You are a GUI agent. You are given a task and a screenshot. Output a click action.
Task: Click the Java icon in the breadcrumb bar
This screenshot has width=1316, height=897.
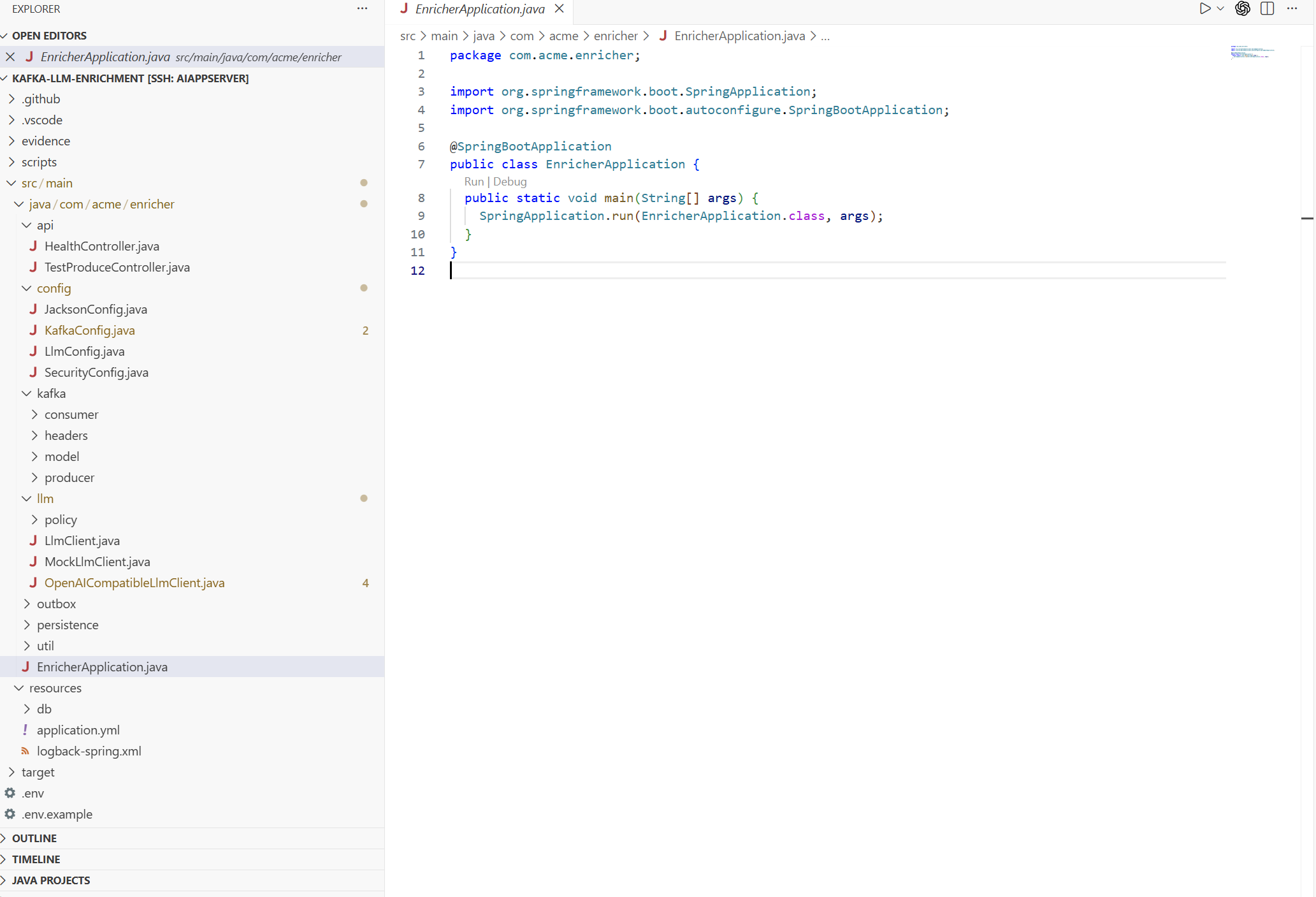pyautogui.click(x=664, y=36)
